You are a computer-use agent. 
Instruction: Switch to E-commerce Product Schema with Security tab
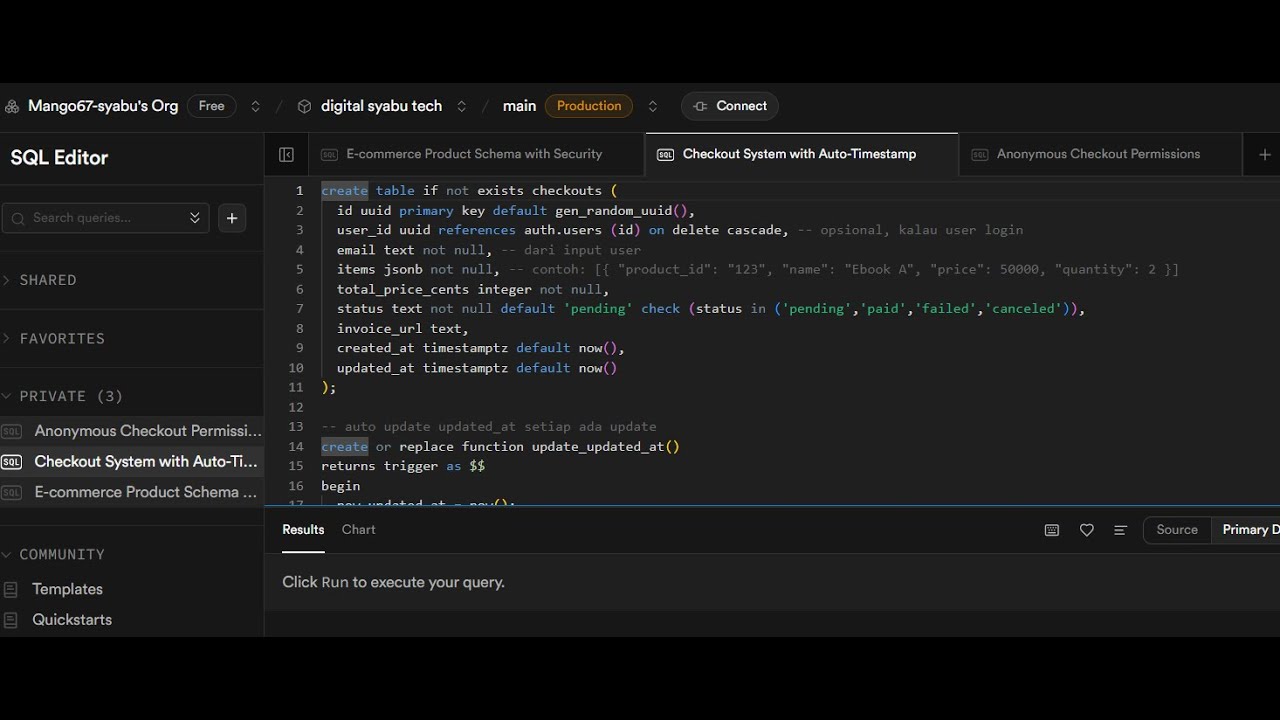pyautogui.click(x=474, y=154)
